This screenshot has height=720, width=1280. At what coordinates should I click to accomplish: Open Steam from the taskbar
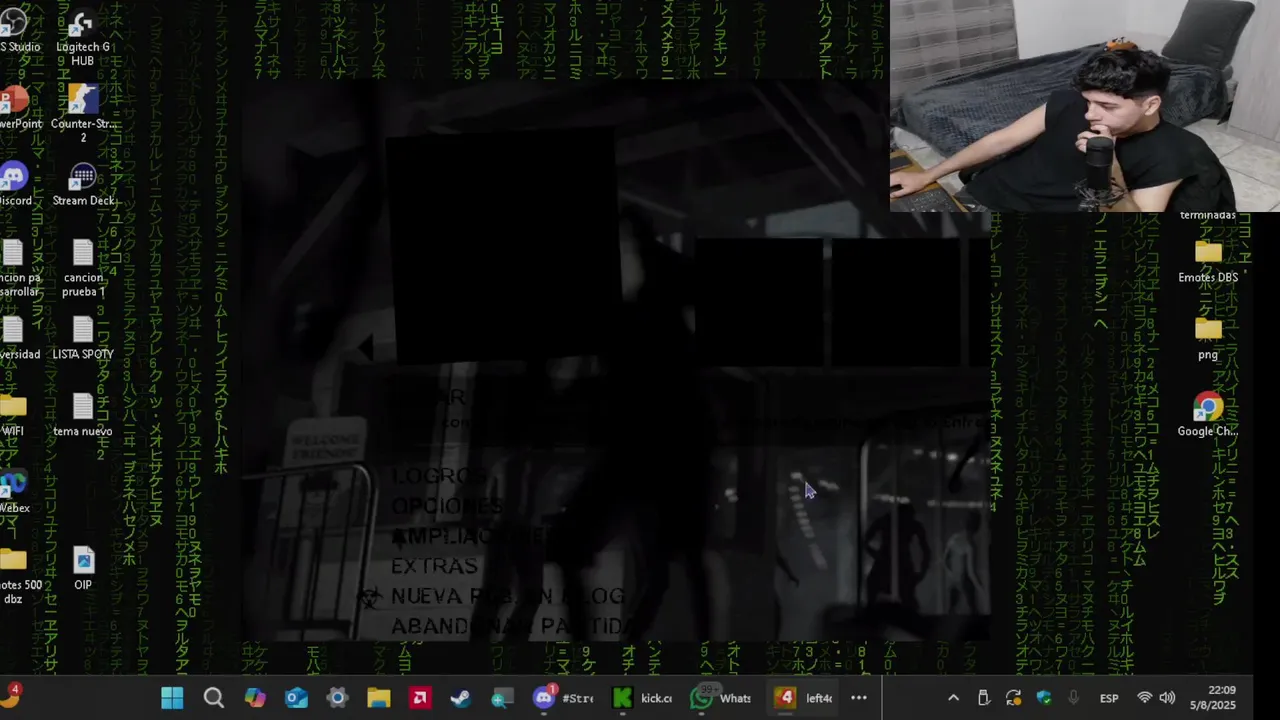click(461, 698)
